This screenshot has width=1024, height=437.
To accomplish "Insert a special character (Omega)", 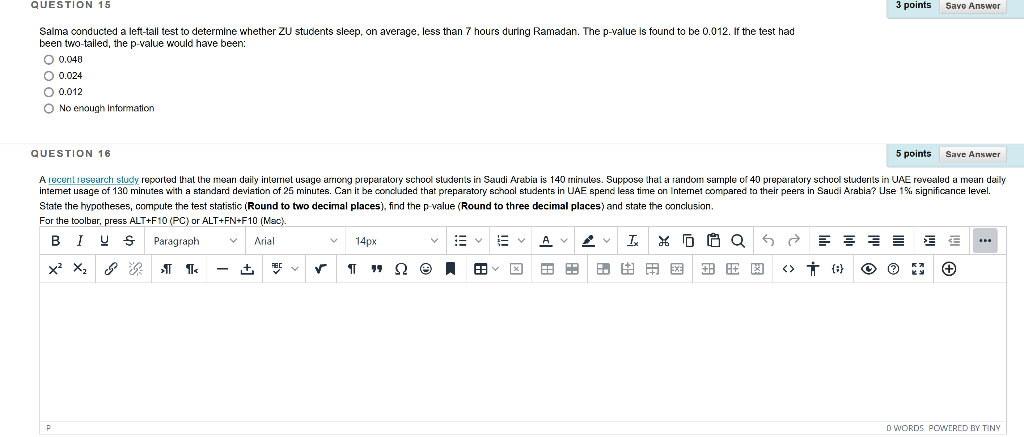I will tap(401, 268).
